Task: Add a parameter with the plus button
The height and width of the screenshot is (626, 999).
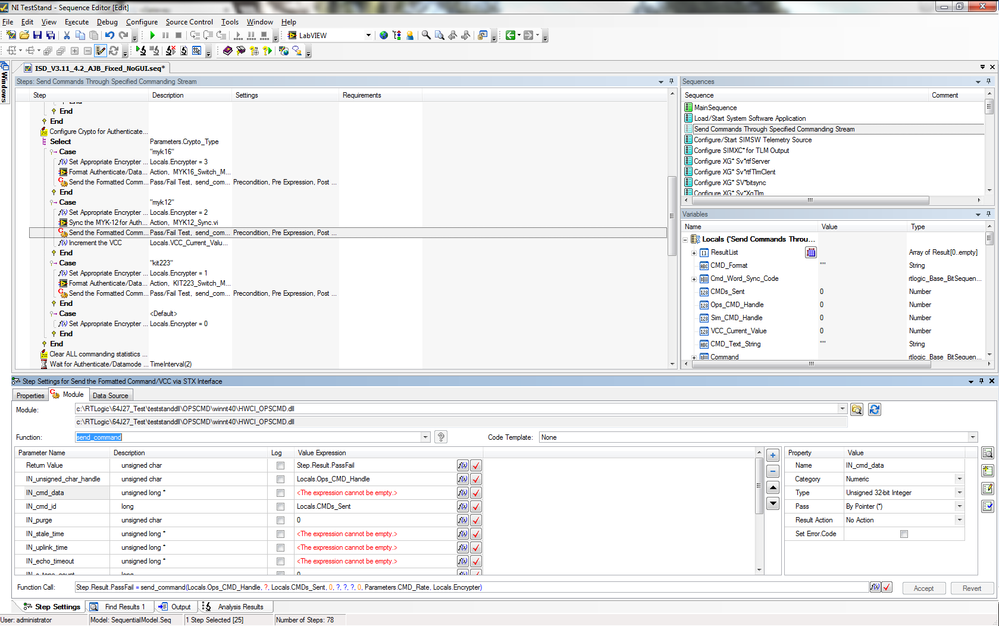Action: 772,455
